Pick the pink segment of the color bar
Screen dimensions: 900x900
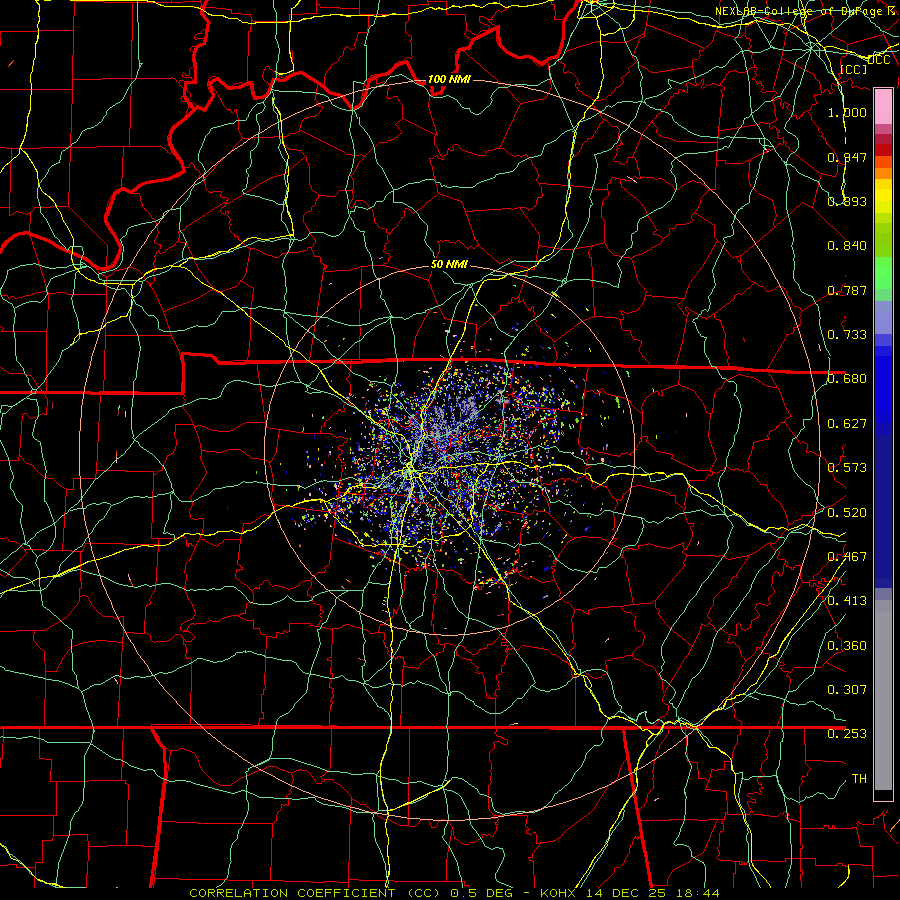click(883, 107)
